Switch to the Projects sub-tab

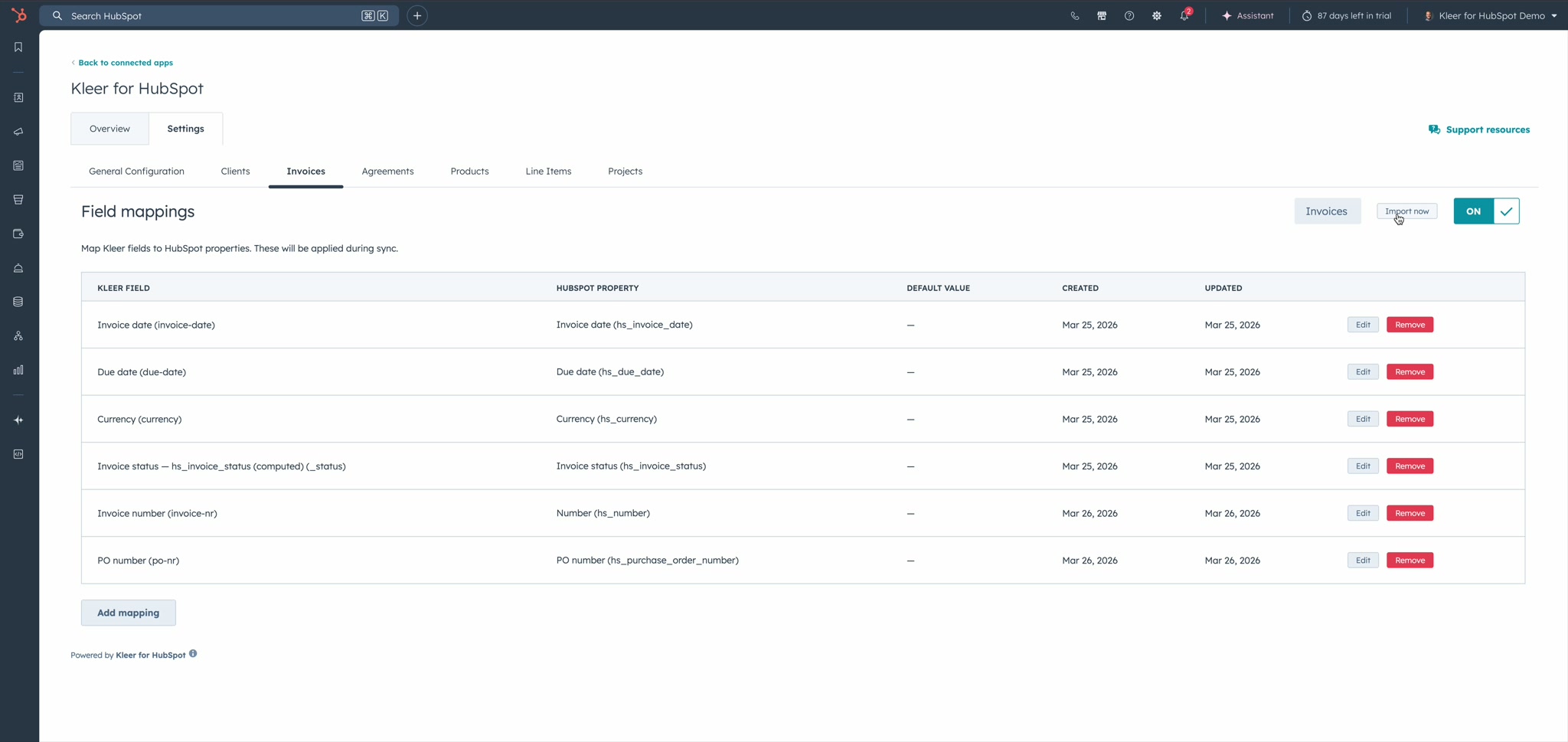(x=625, y=172)
